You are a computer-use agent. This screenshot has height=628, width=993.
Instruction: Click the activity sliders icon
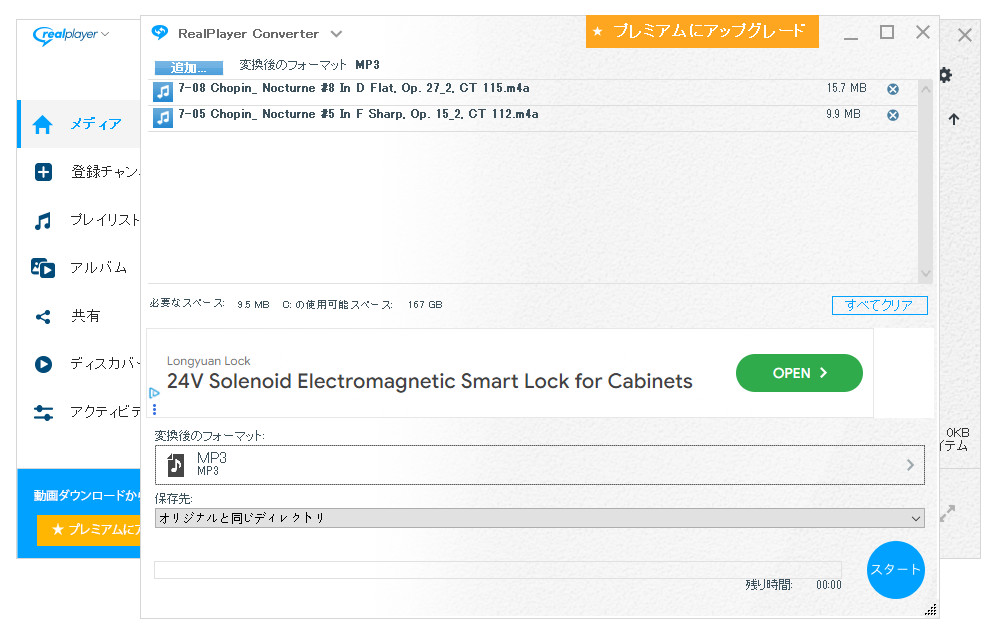[43, 412]
